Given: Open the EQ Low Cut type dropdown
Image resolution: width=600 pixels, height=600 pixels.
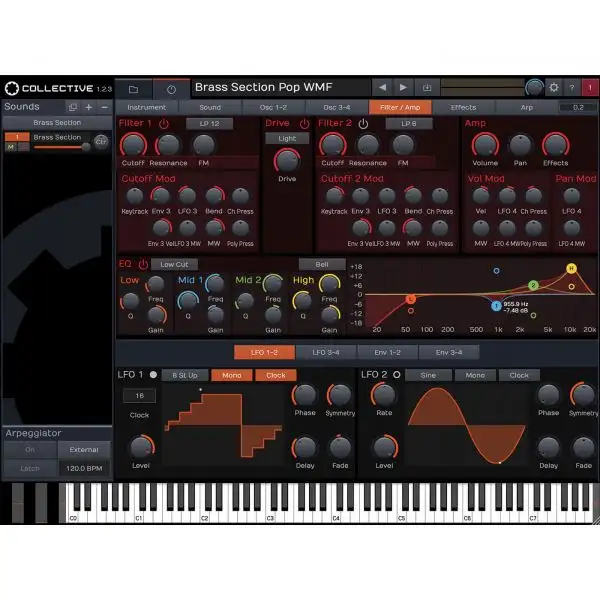Looking at the screenshot, I should [x=174, y=264].
